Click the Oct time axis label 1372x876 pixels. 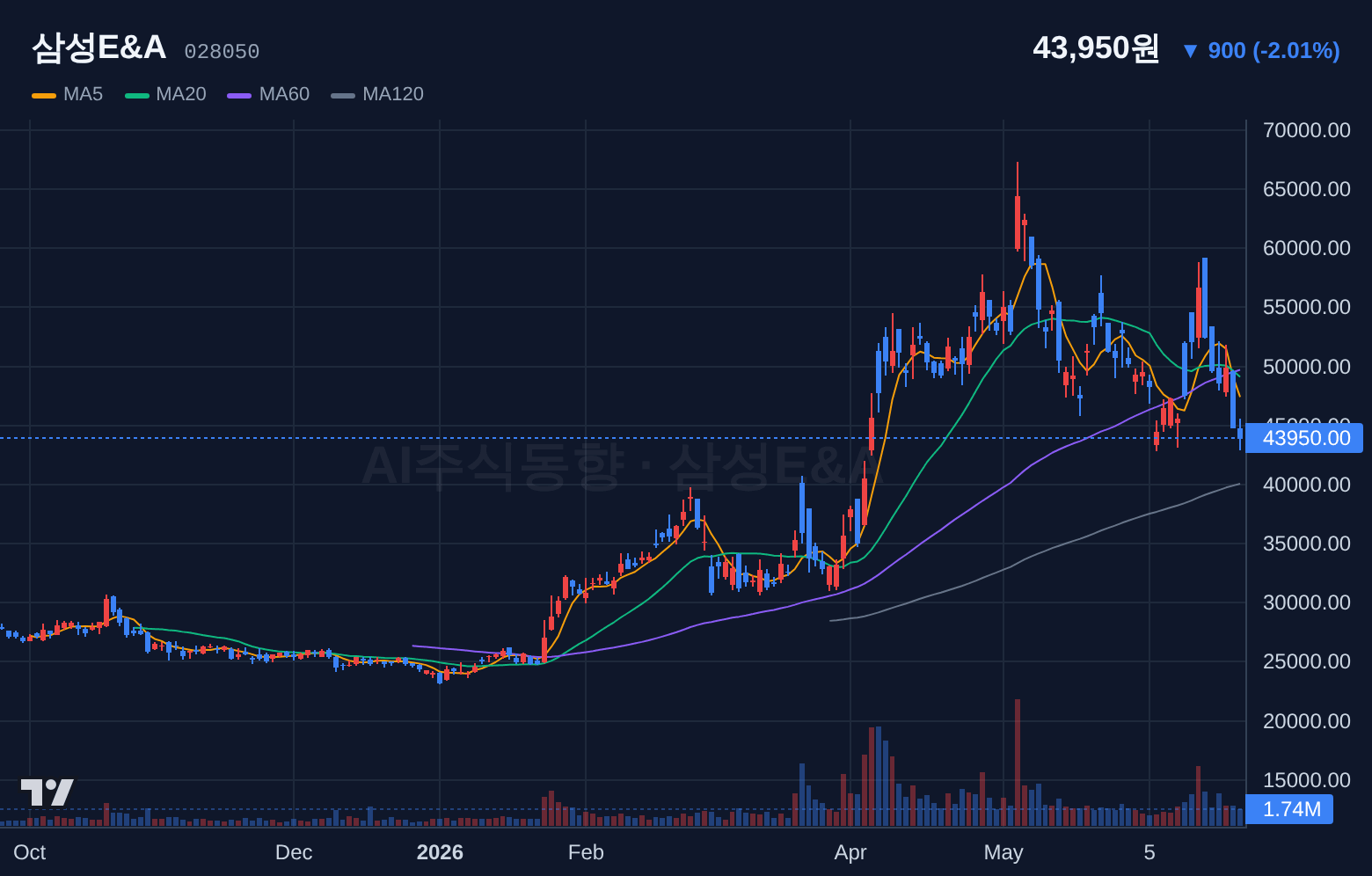pyautogui.click(x=30, y=852)
